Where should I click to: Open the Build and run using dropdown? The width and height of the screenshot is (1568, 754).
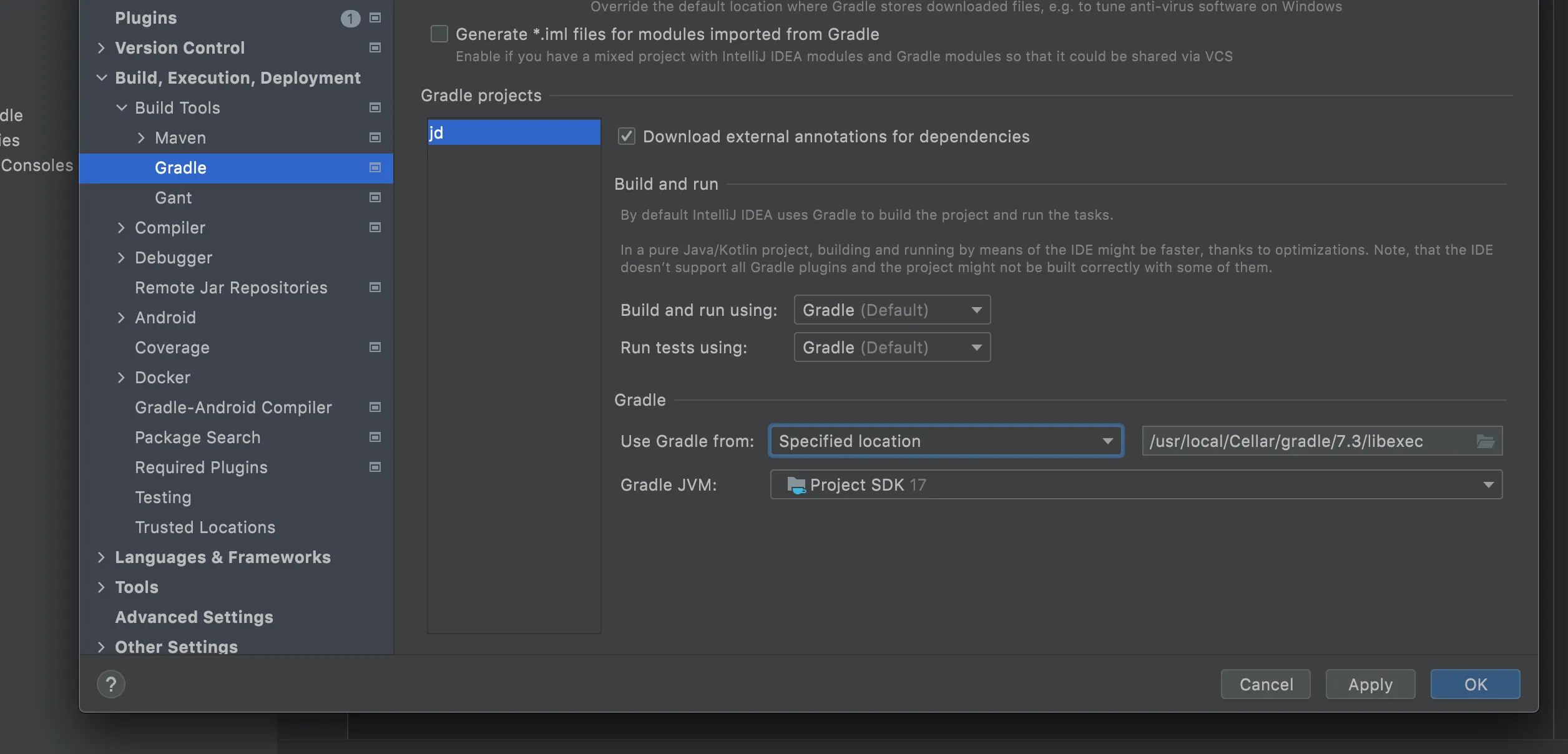891,310
